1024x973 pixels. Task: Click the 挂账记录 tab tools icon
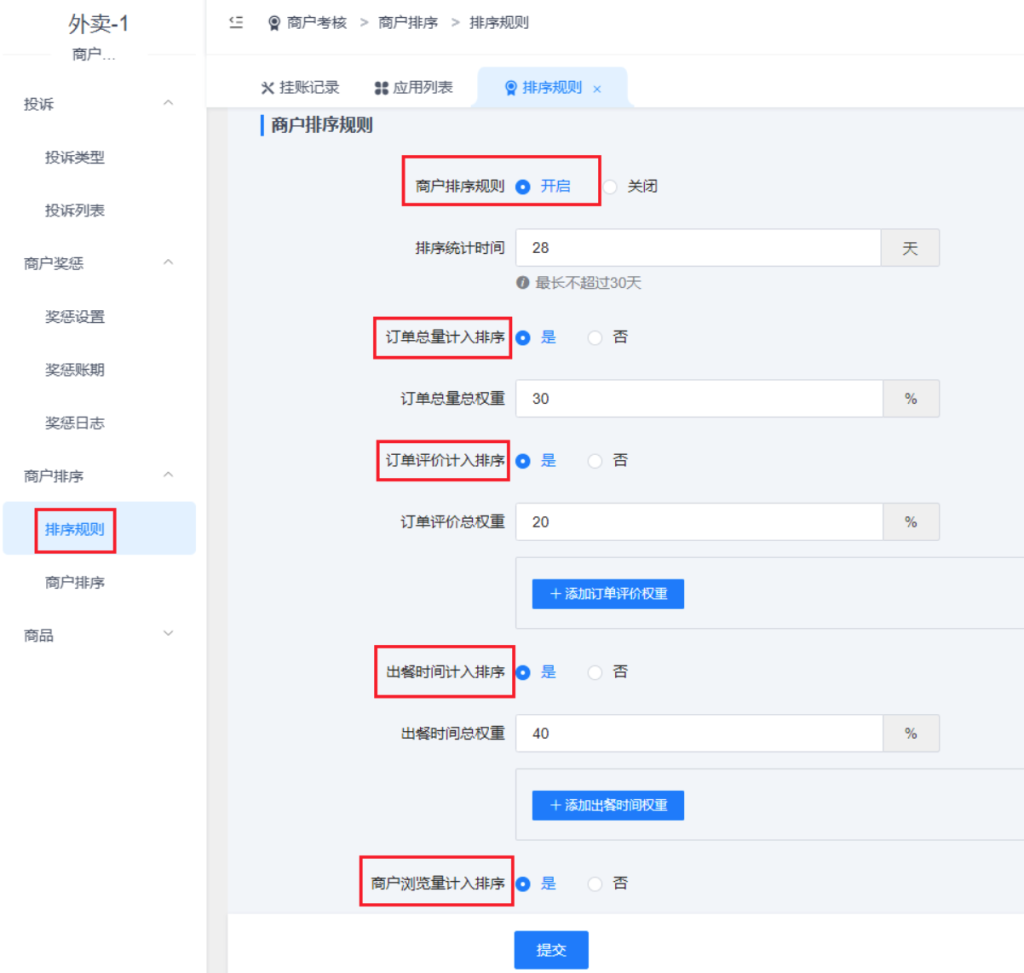pos(267,88)
